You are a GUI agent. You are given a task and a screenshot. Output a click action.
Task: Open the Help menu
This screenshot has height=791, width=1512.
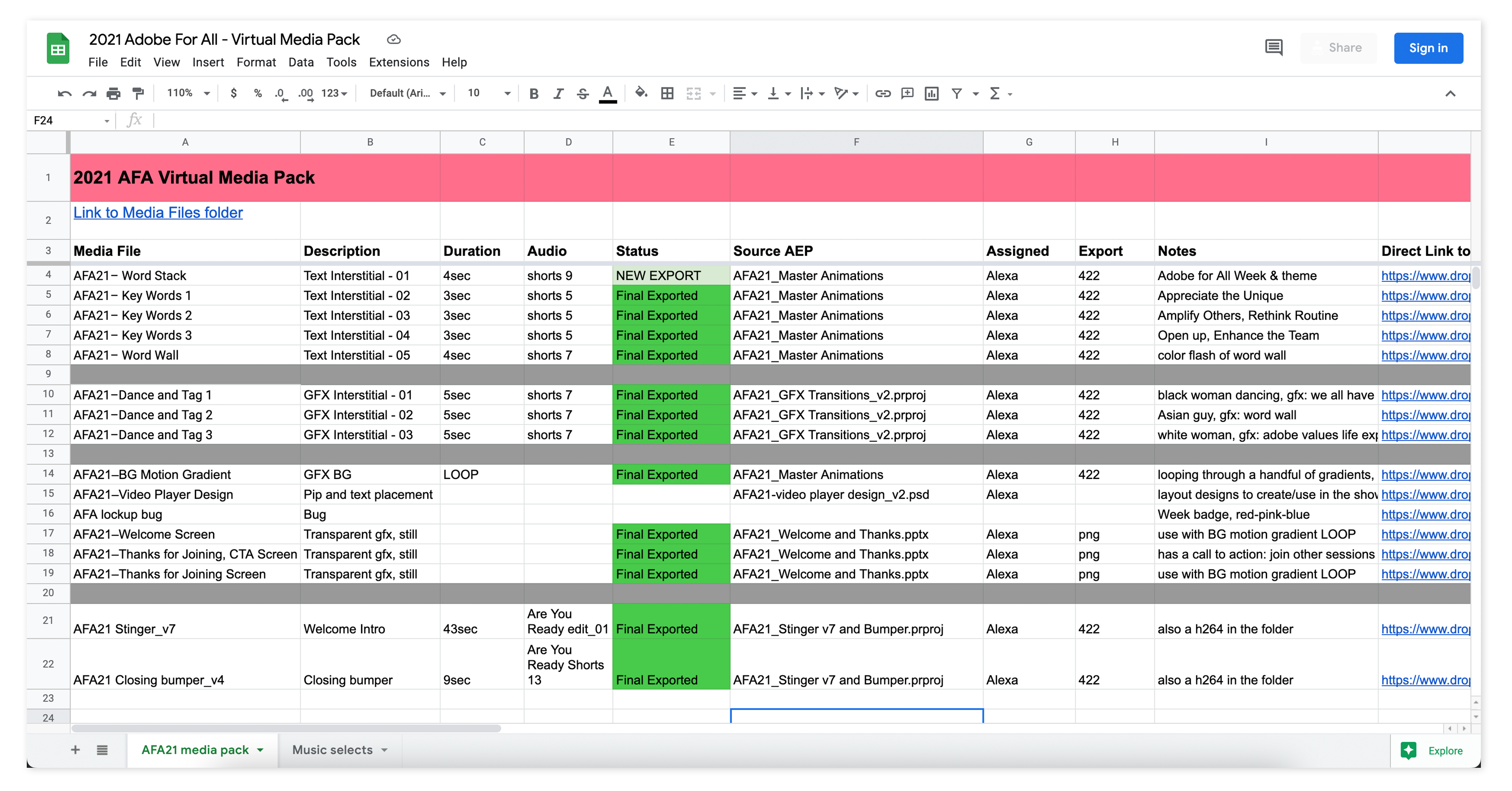454,62
